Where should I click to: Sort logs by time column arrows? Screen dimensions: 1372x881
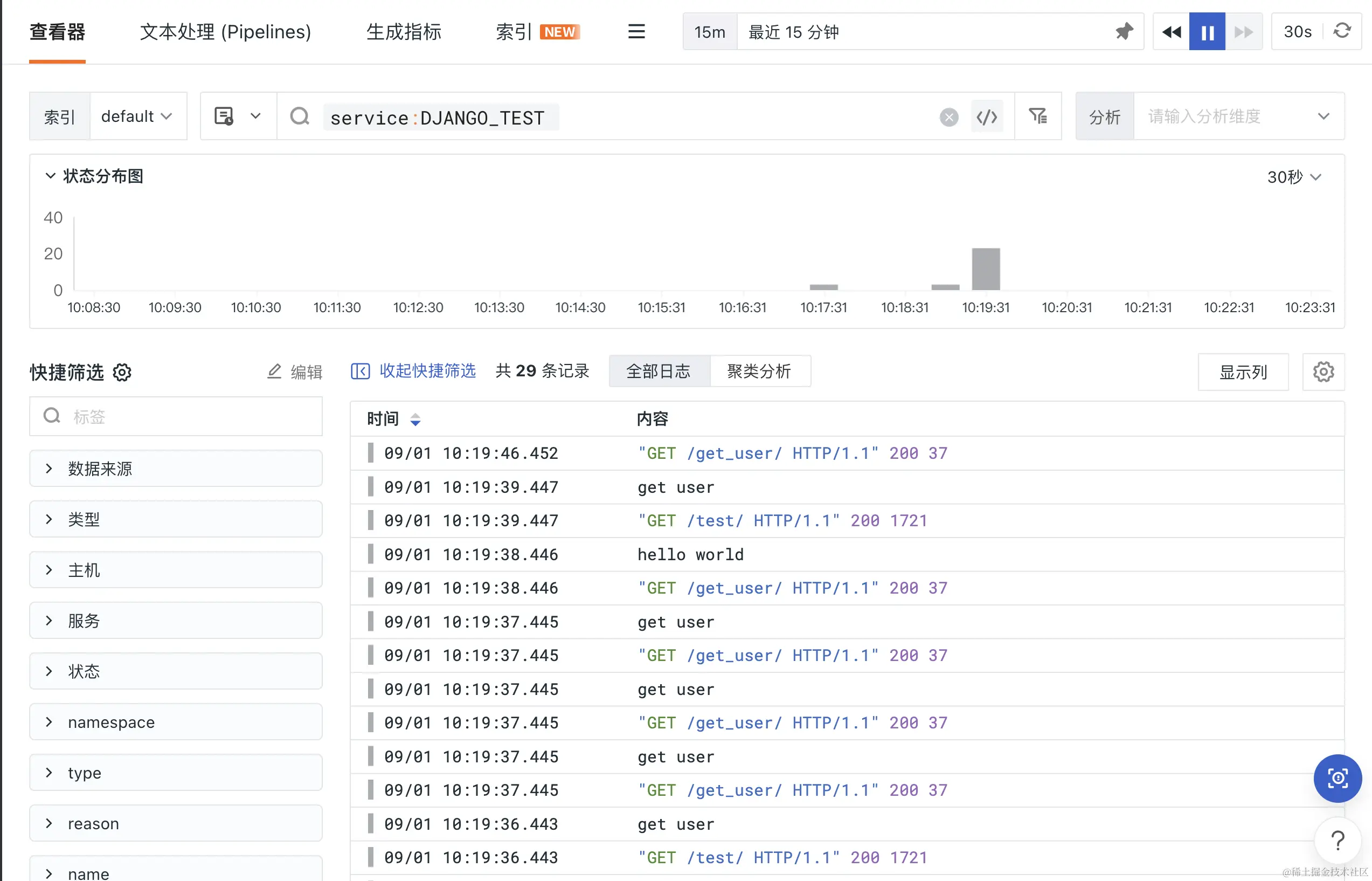click(x=415, y=419)
